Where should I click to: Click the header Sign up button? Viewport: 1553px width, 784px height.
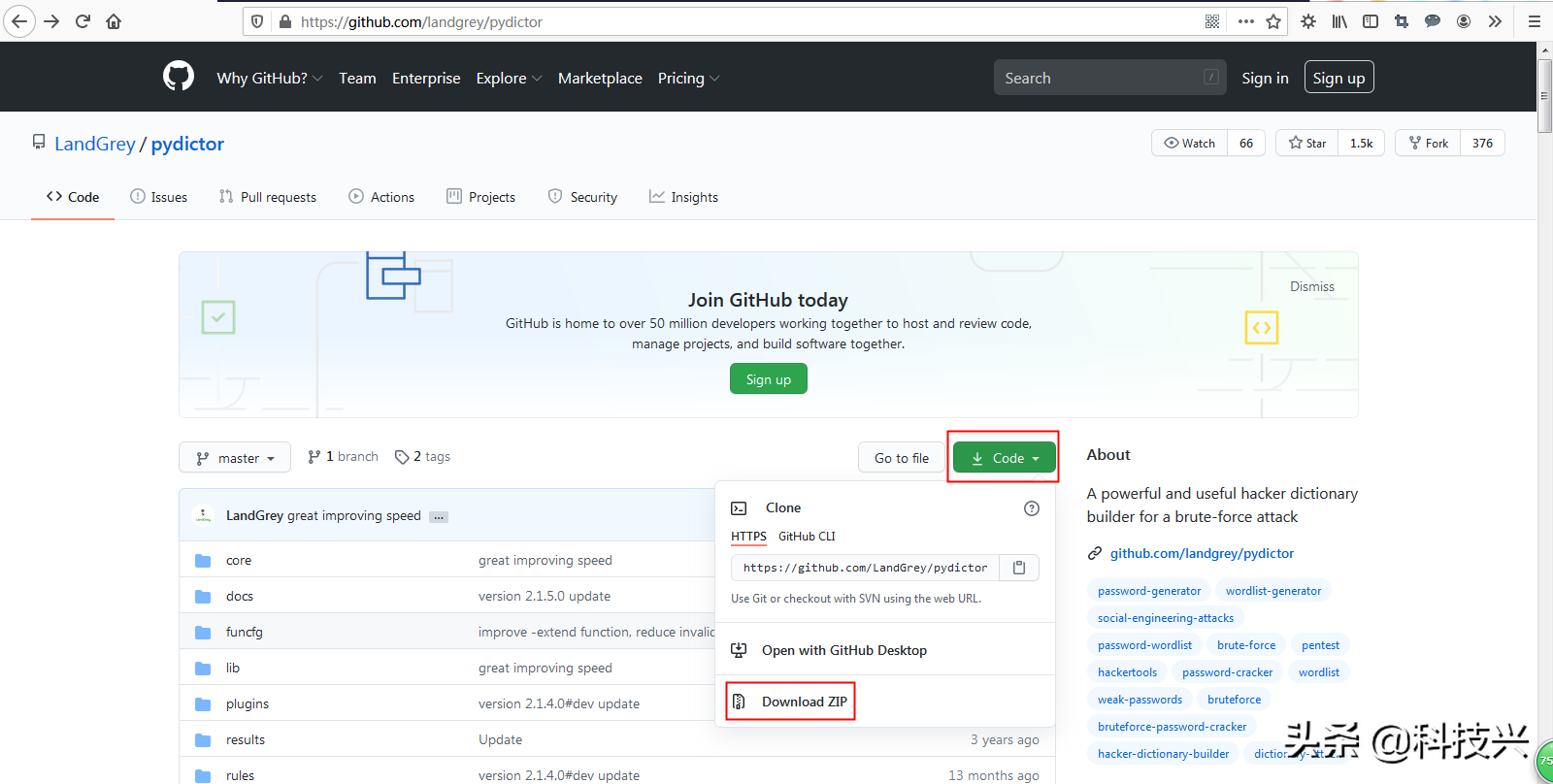1338,78
